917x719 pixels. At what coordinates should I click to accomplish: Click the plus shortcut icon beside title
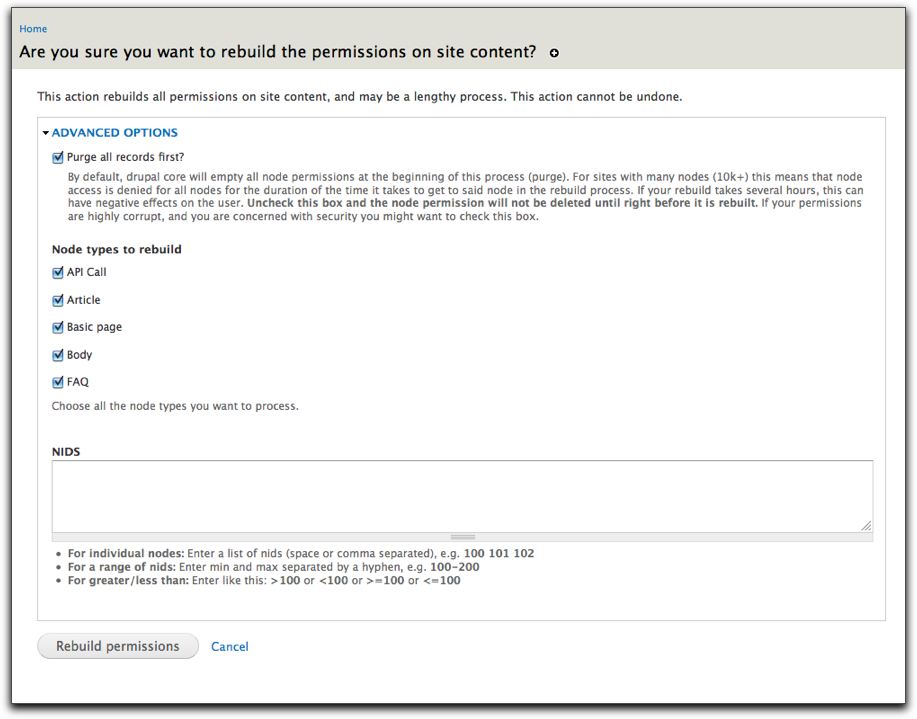point(554,53)
